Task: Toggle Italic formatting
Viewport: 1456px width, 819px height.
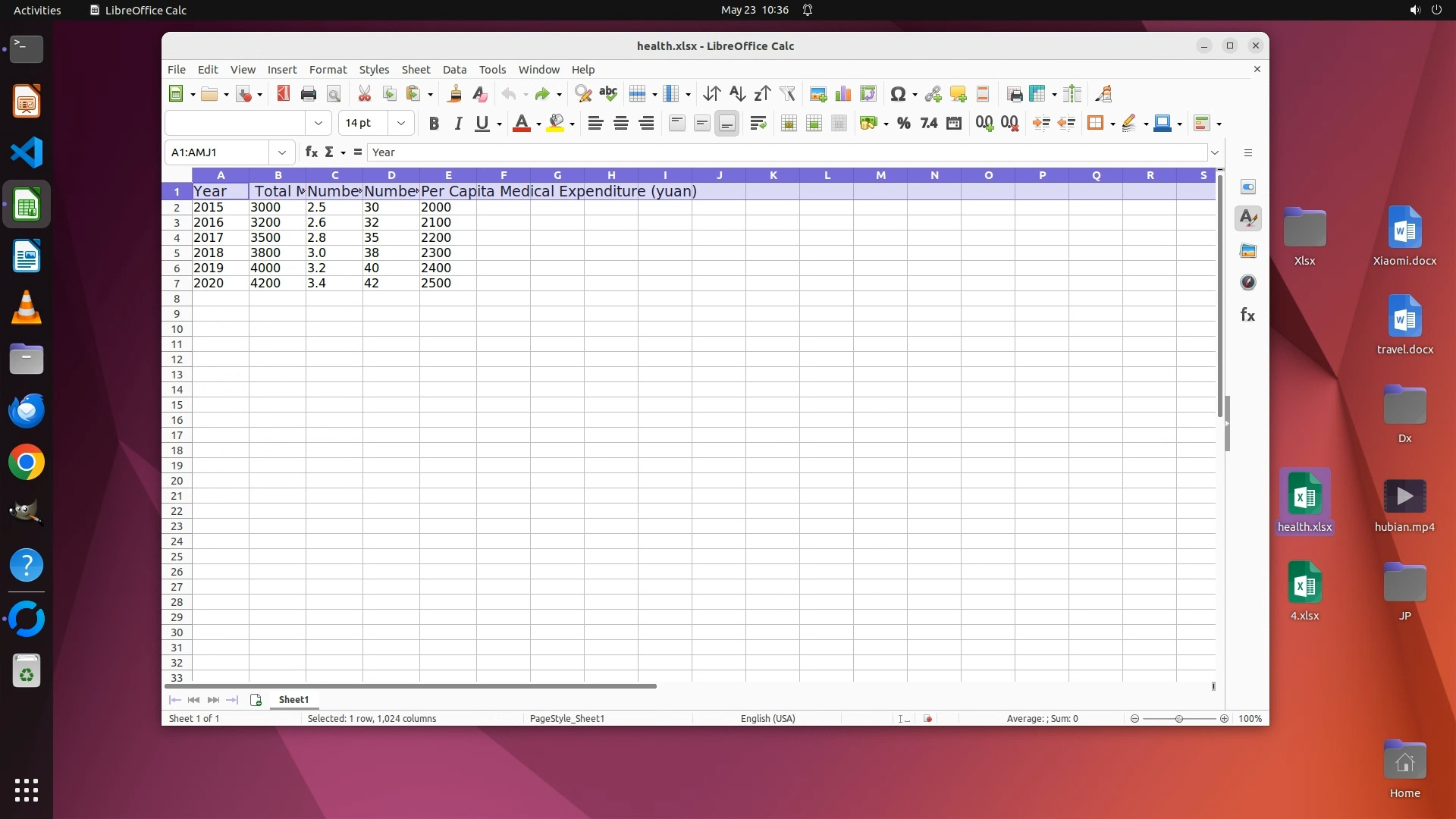Action: tap(458, 124)
